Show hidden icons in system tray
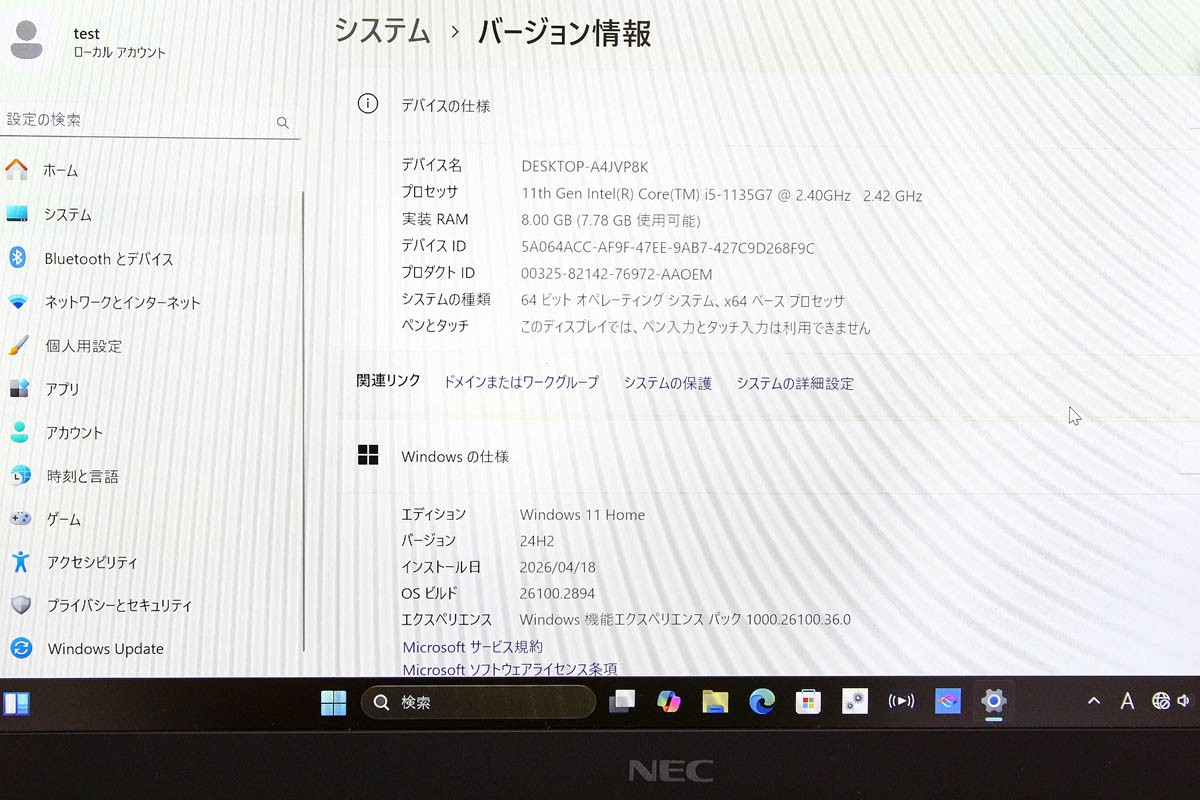Screen dimensions: 1200x800 [1094, 701]
